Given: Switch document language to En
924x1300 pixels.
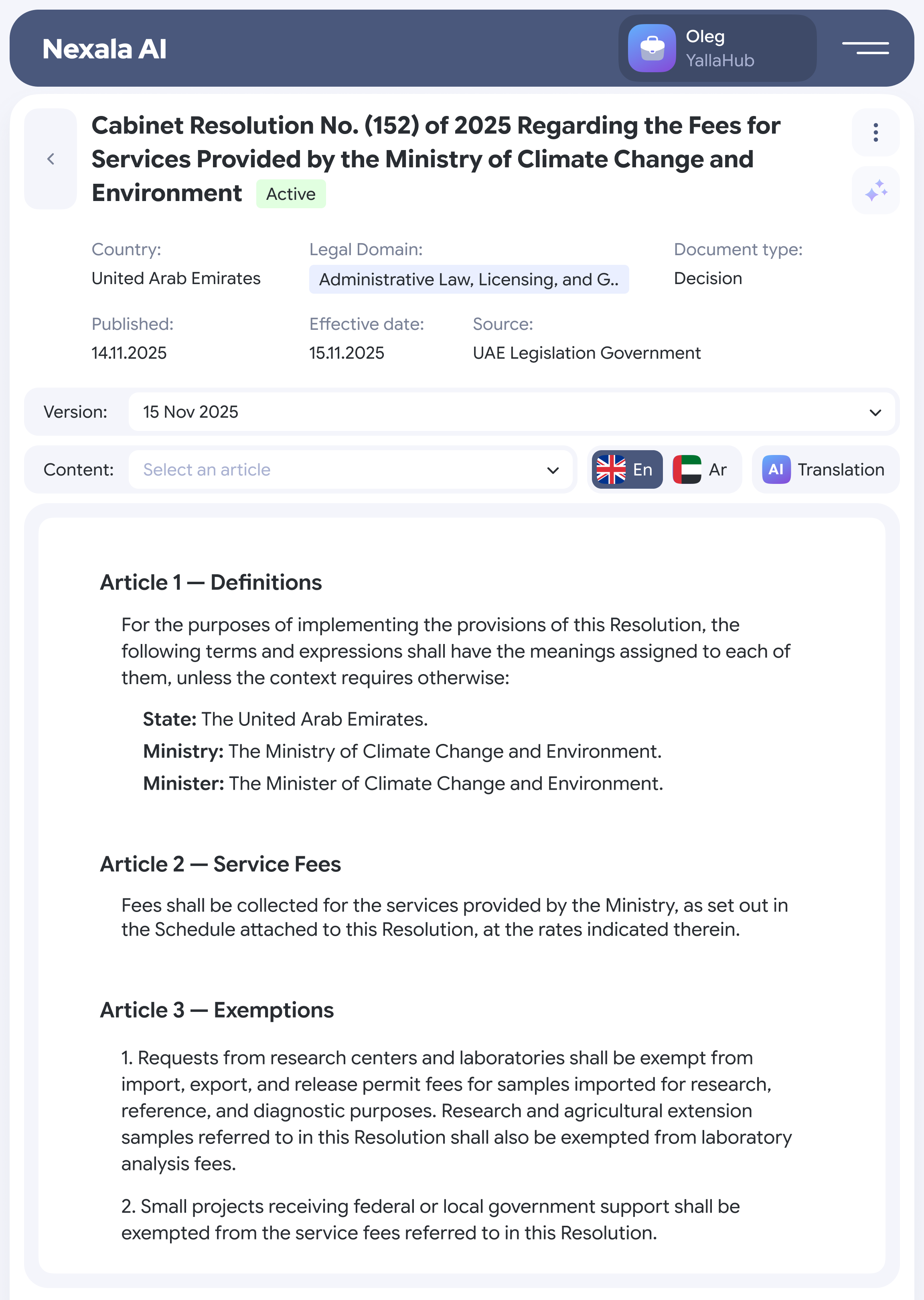Looking at the screenshot, I should pyautogui.click(x=642, y=469).
